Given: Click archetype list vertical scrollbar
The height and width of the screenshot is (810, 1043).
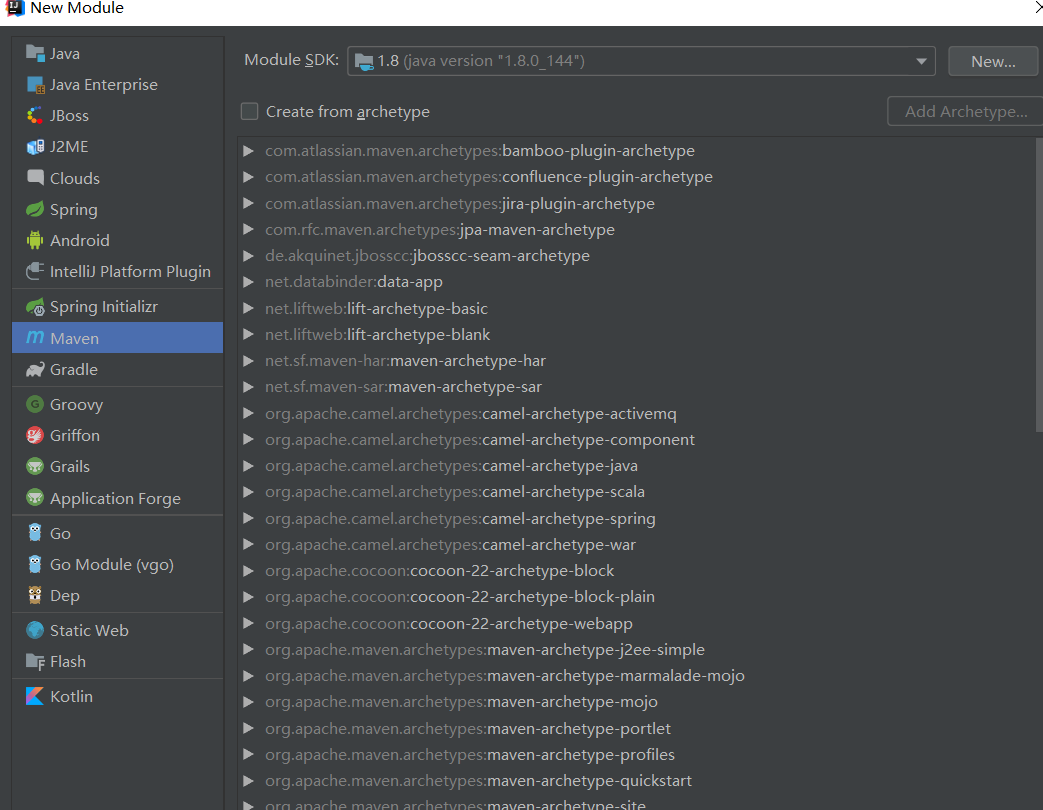Looking at the screenshot, I should [x=1039, y=285].
